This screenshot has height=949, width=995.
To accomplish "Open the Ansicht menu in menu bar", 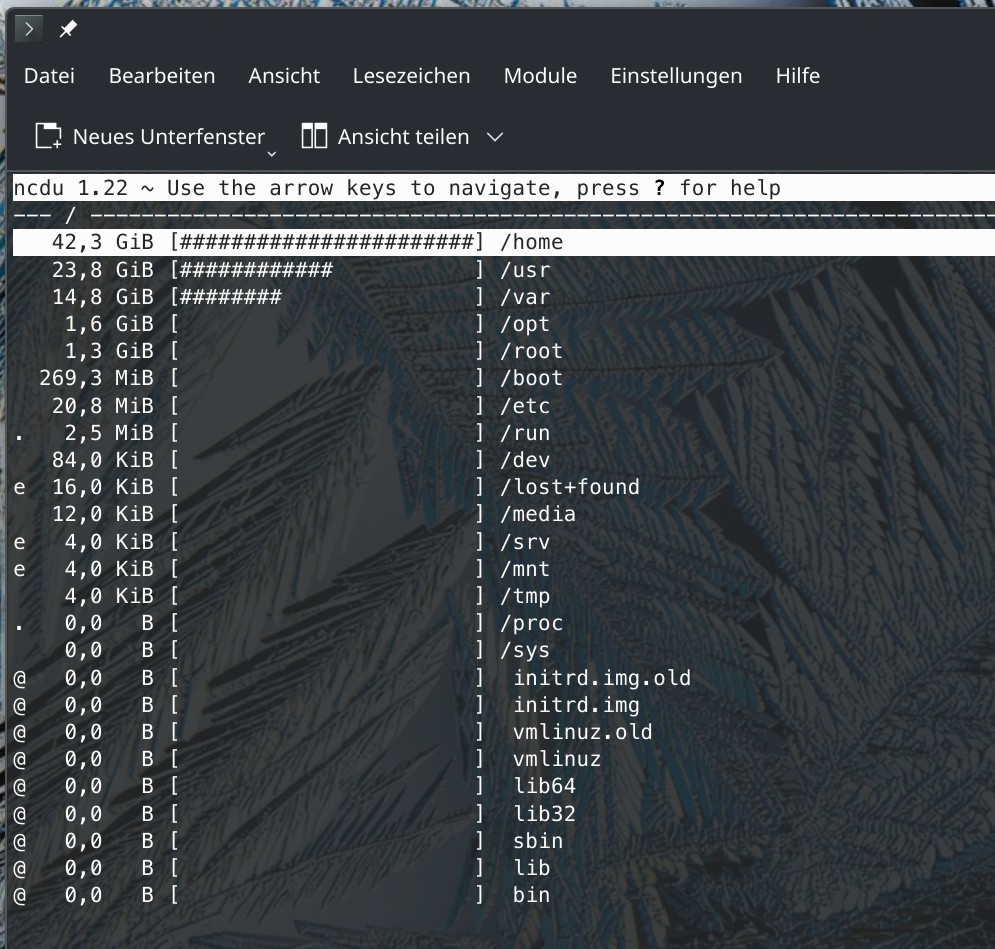I will pyautogui.click(x=284, y=76).
